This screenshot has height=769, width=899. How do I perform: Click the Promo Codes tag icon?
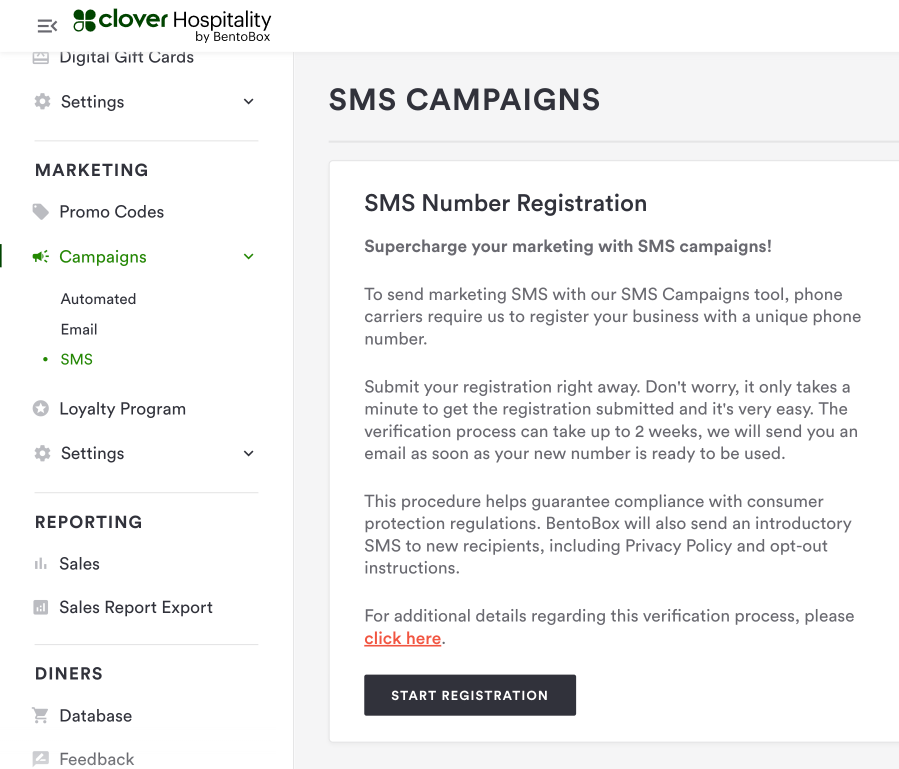pyautogui.click(x=41, y=212)
